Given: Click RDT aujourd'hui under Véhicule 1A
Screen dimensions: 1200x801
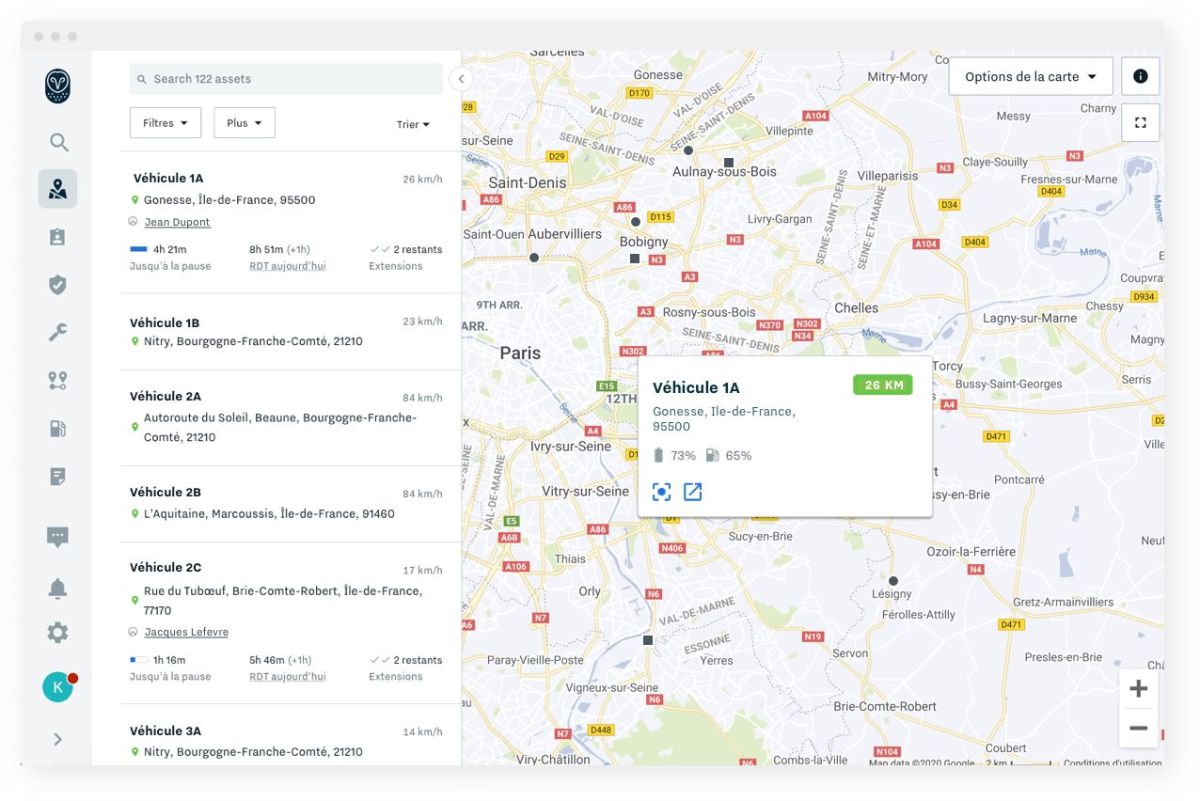Looking at the screenshot, I should pyautogui.click(x=287, y=266).
